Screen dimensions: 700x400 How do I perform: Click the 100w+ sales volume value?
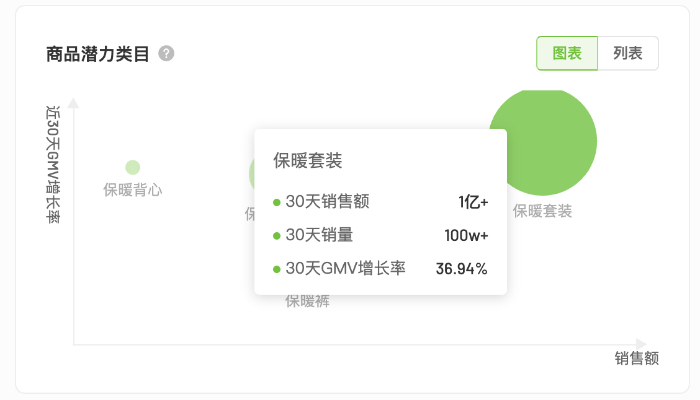pyautogui.click(x=466, y=235)
